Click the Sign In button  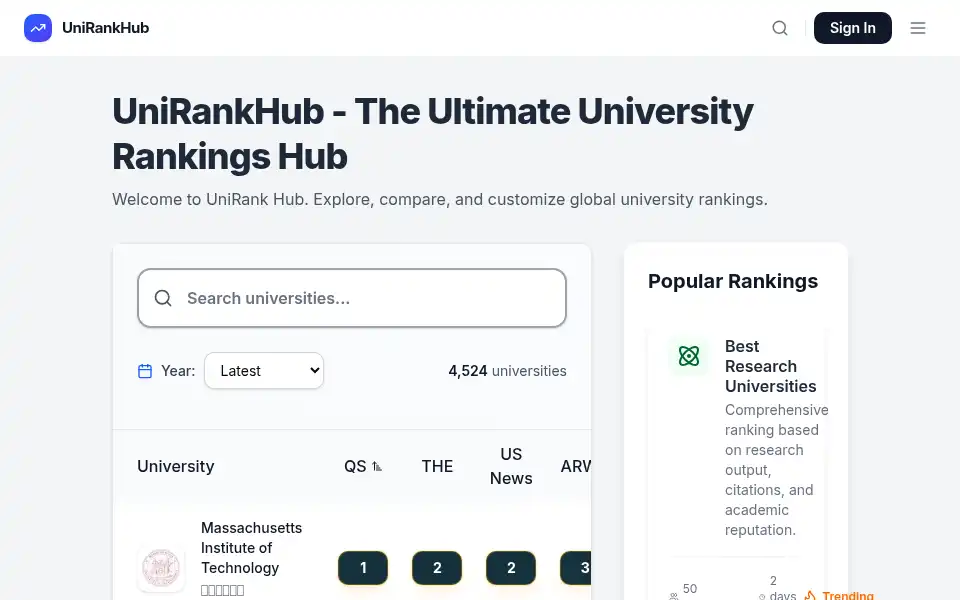coord(852,28)
